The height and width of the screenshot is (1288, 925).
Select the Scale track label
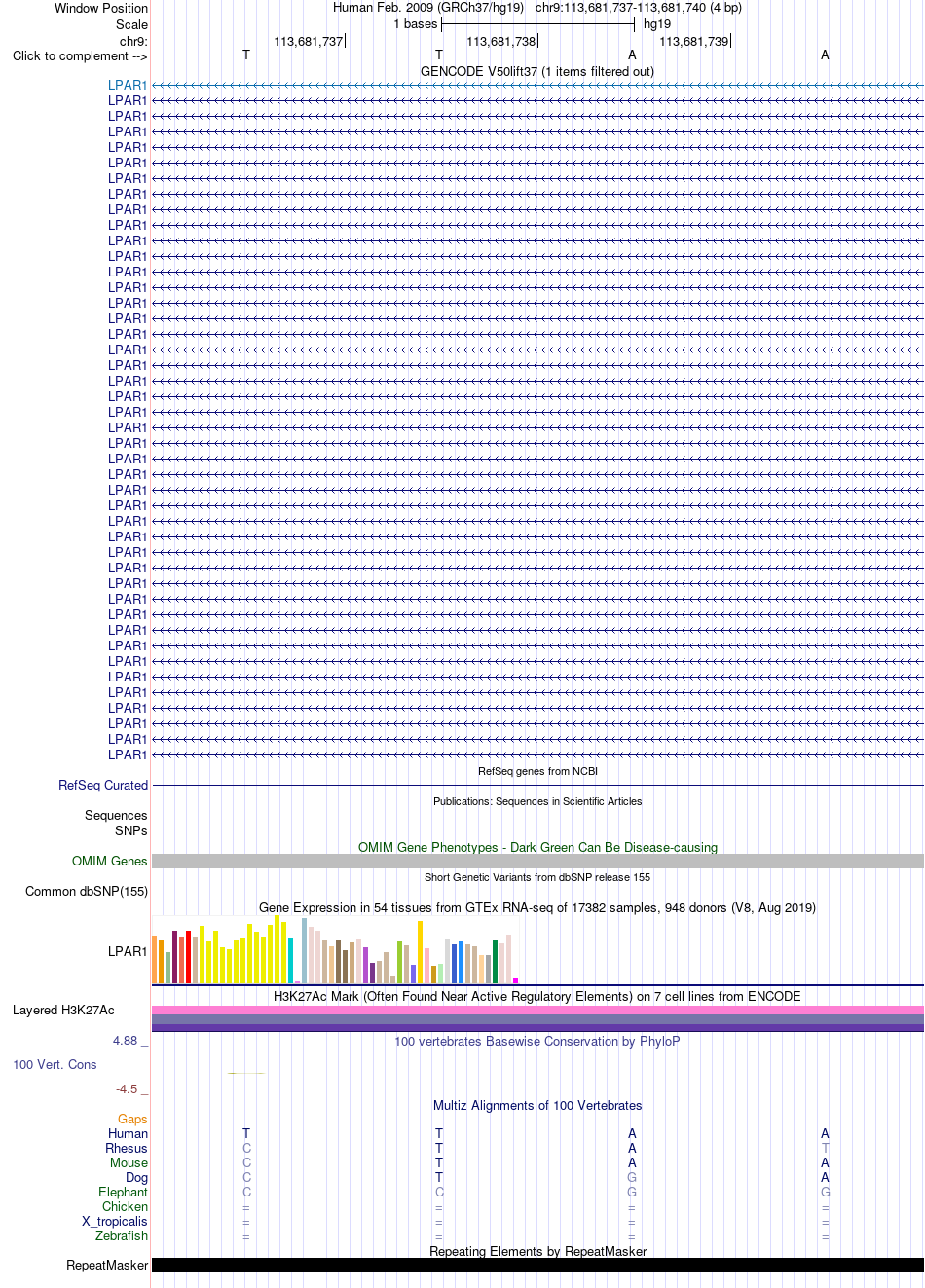131,24
